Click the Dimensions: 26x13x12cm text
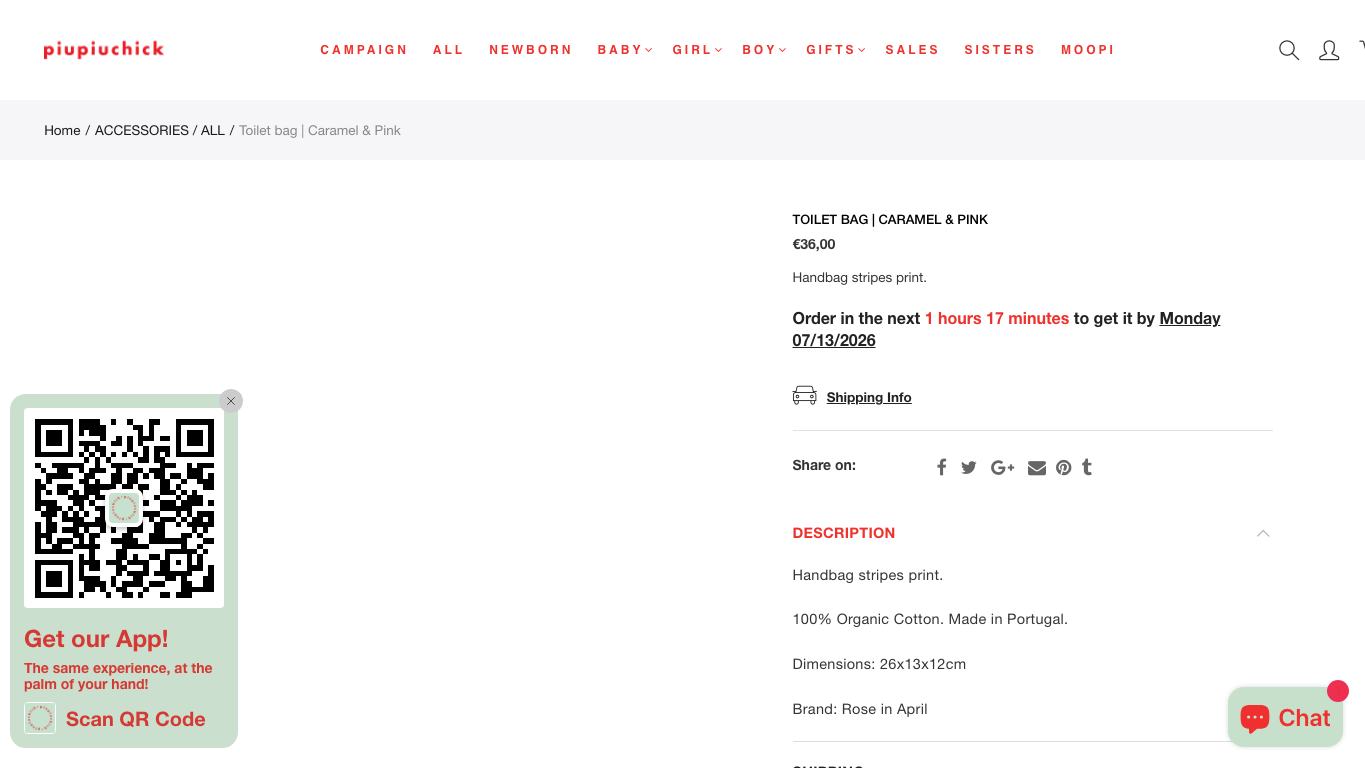 click(x=879, y=664)
